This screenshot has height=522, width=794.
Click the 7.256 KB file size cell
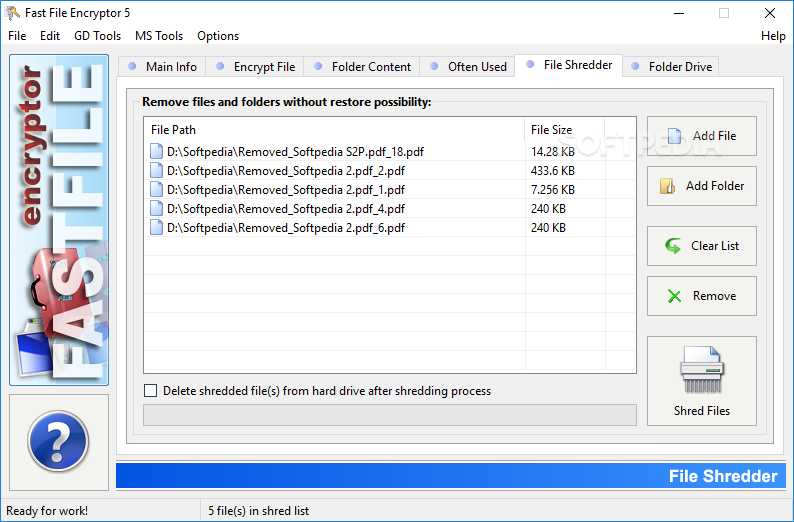553,189
